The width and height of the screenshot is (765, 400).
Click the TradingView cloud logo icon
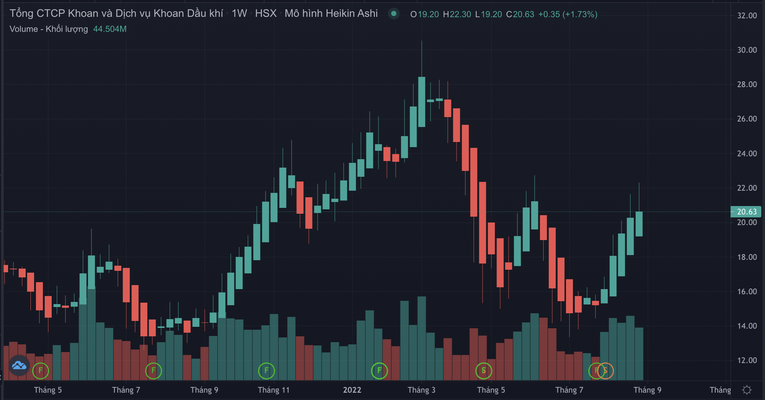19,368
